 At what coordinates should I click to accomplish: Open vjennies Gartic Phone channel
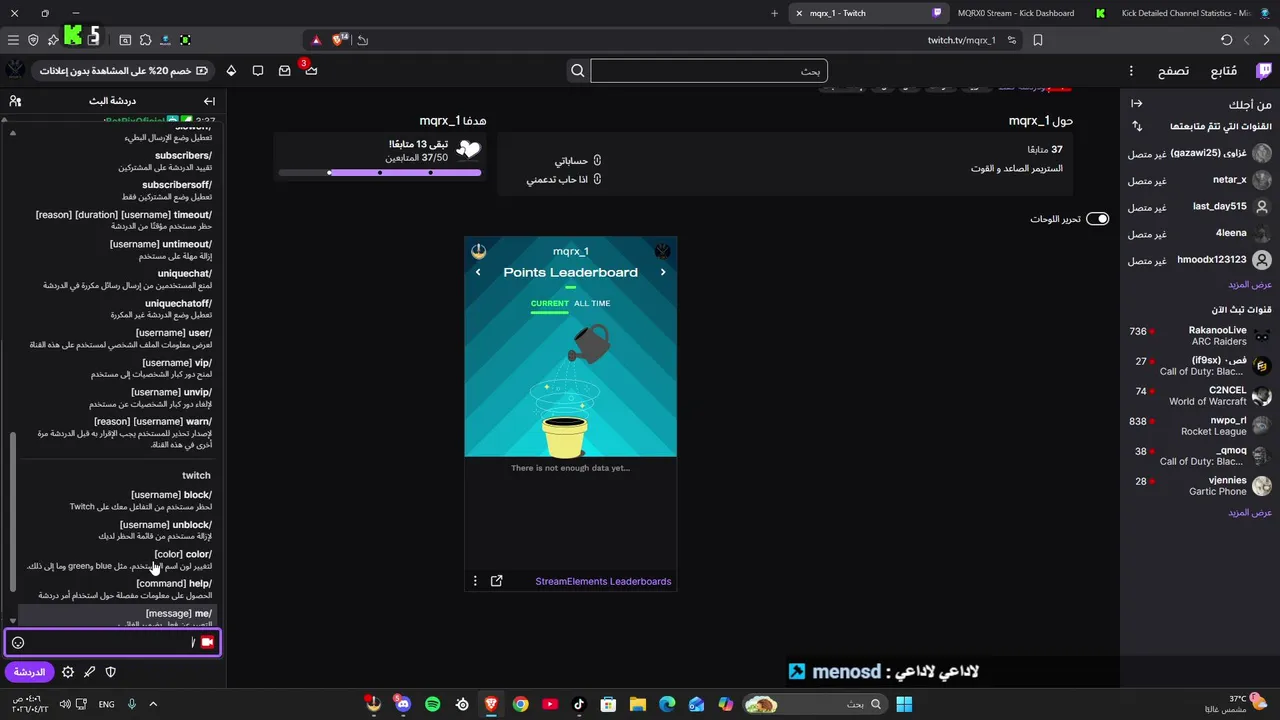[1200, 486]
